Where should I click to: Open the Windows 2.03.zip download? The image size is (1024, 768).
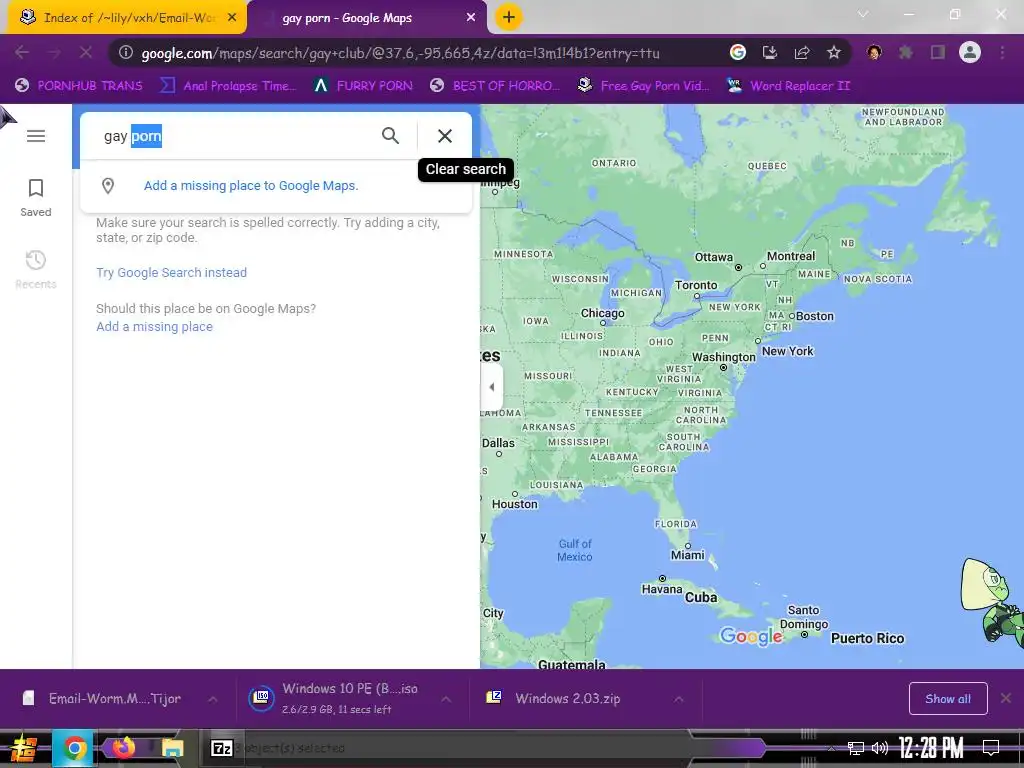coord(555,698)
